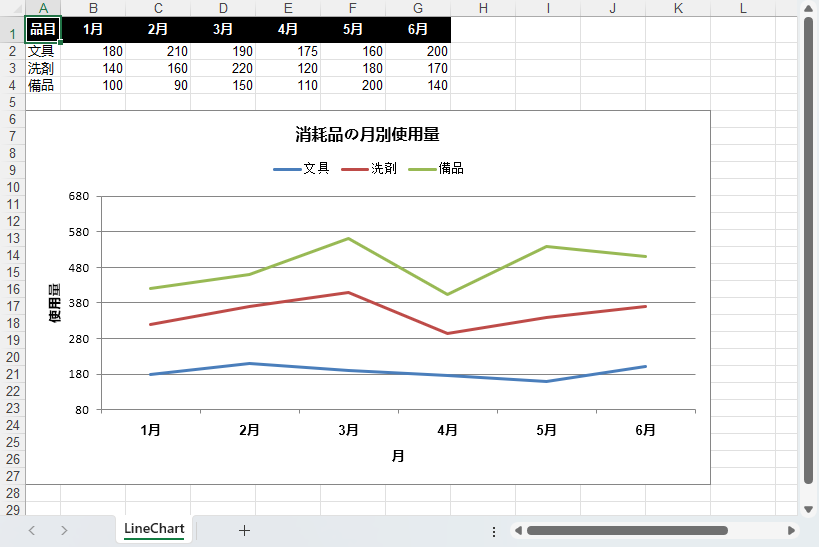The image size is (819, 547).
Task: Click the horizontal scrollbar left arrow
Action: click(x=518, y=531)
